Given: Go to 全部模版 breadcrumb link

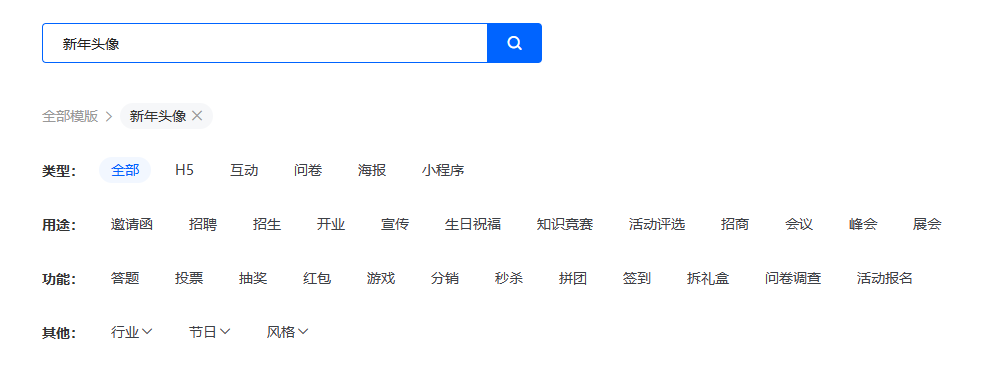Looking at the screenshot, I should [70, 116].
